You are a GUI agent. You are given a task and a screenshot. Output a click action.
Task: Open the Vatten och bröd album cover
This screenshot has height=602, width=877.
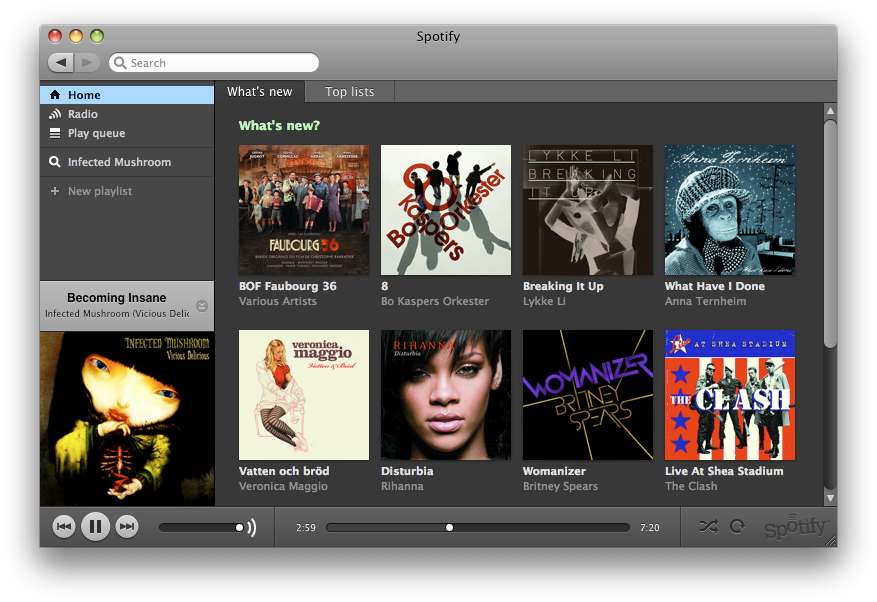tap(304, 395)
